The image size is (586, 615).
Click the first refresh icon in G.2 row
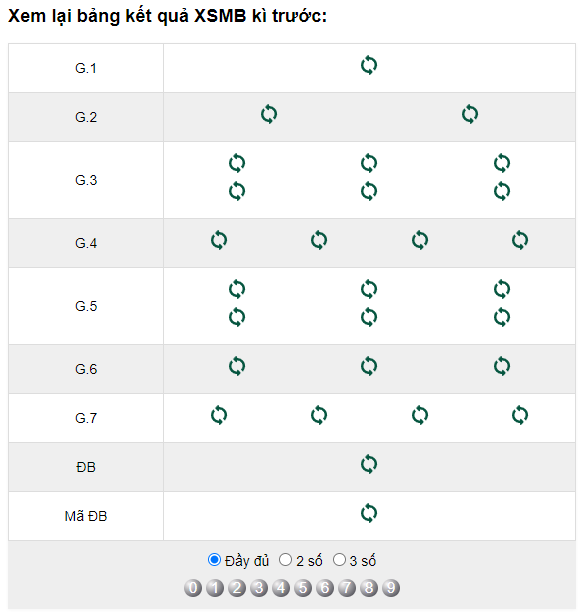269,114
